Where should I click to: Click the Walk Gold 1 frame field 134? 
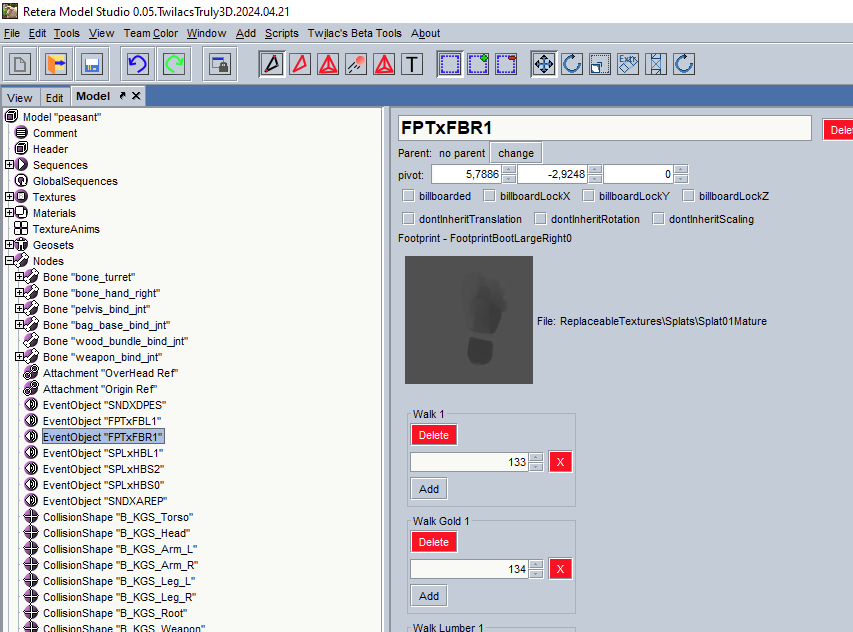tap(469, 569)
